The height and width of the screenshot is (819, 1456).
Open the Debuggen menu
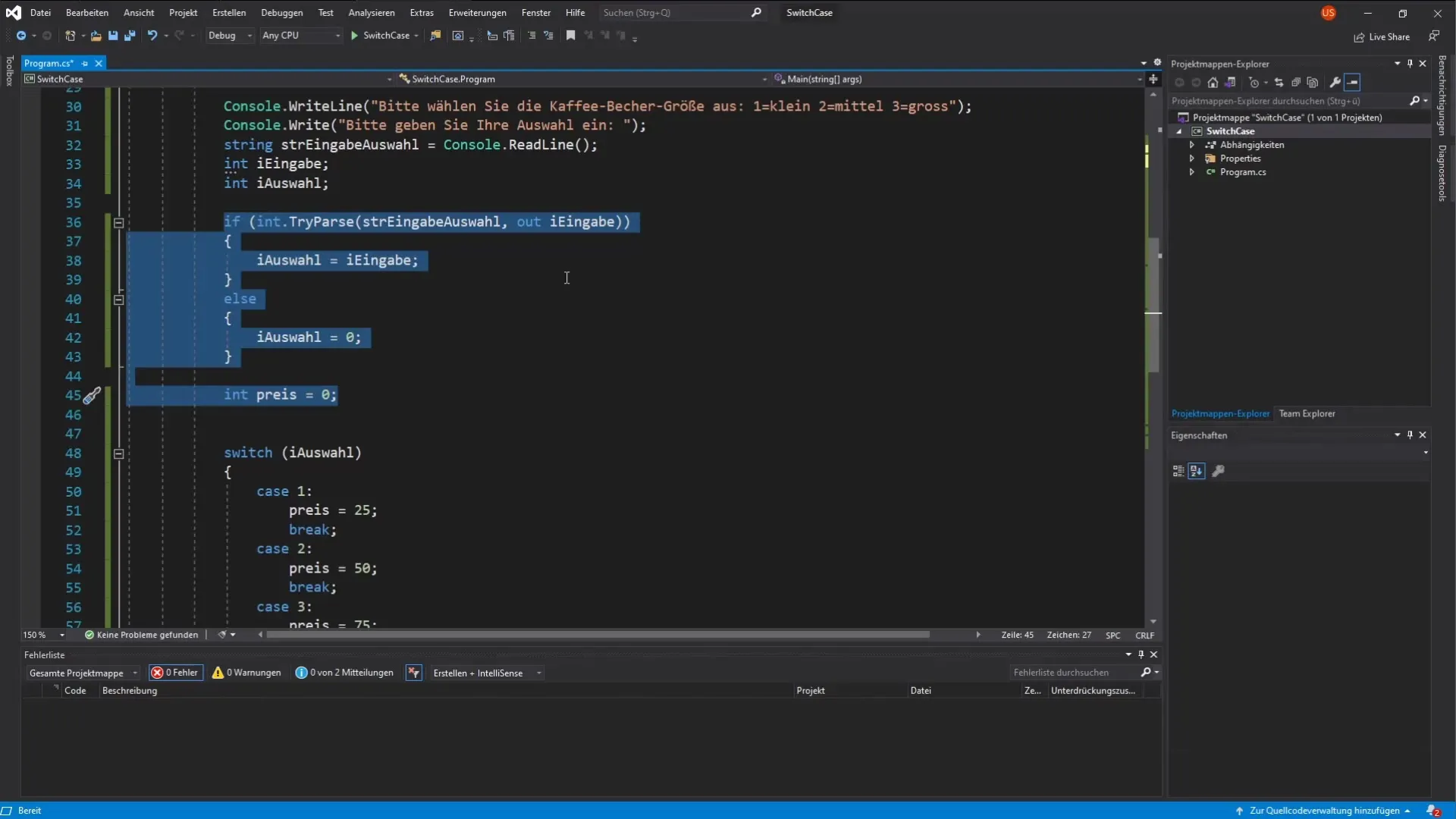282,13
